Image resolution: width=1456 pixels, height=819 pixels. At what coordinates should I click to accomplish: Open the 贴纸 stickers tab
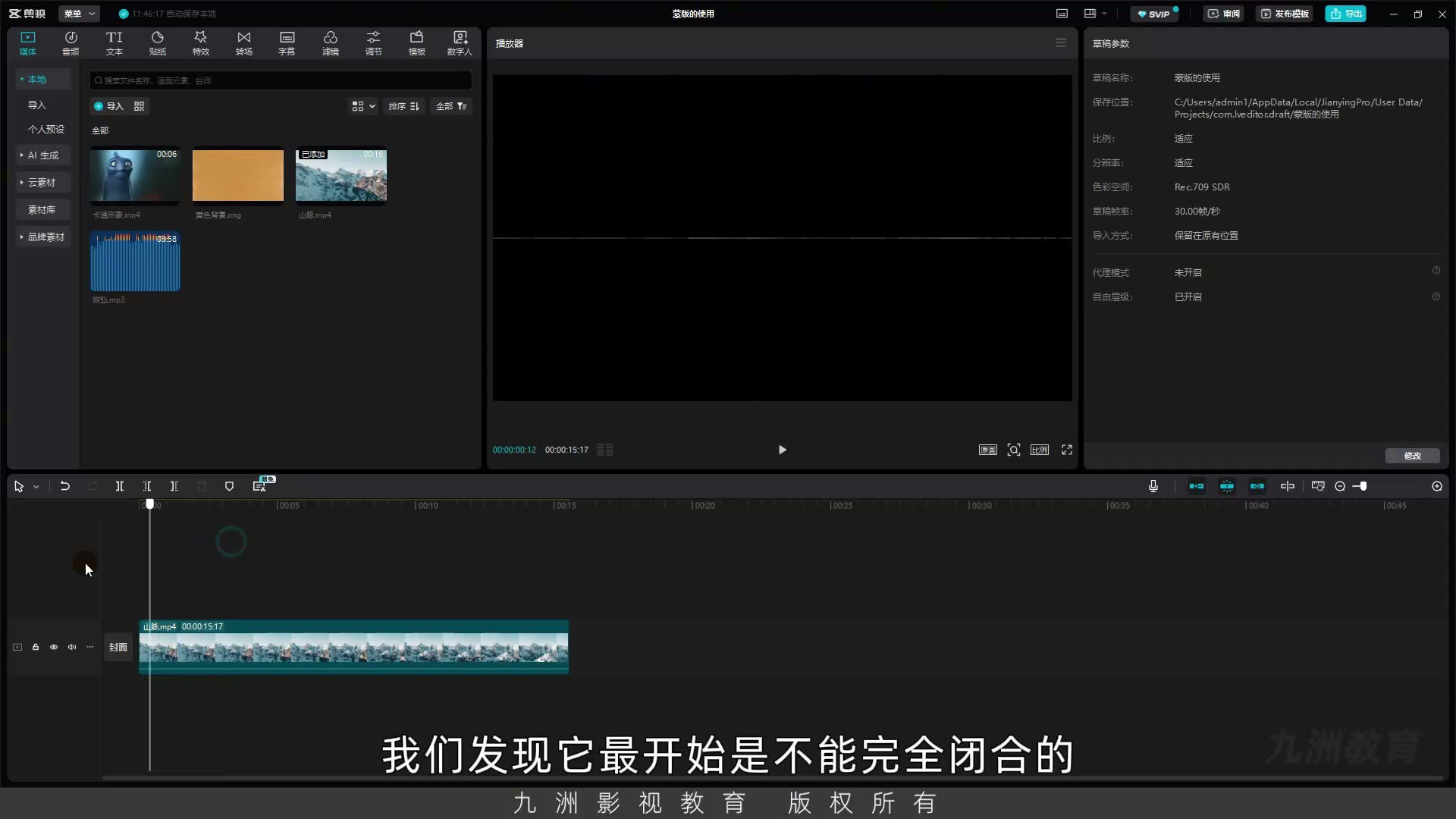157,43
